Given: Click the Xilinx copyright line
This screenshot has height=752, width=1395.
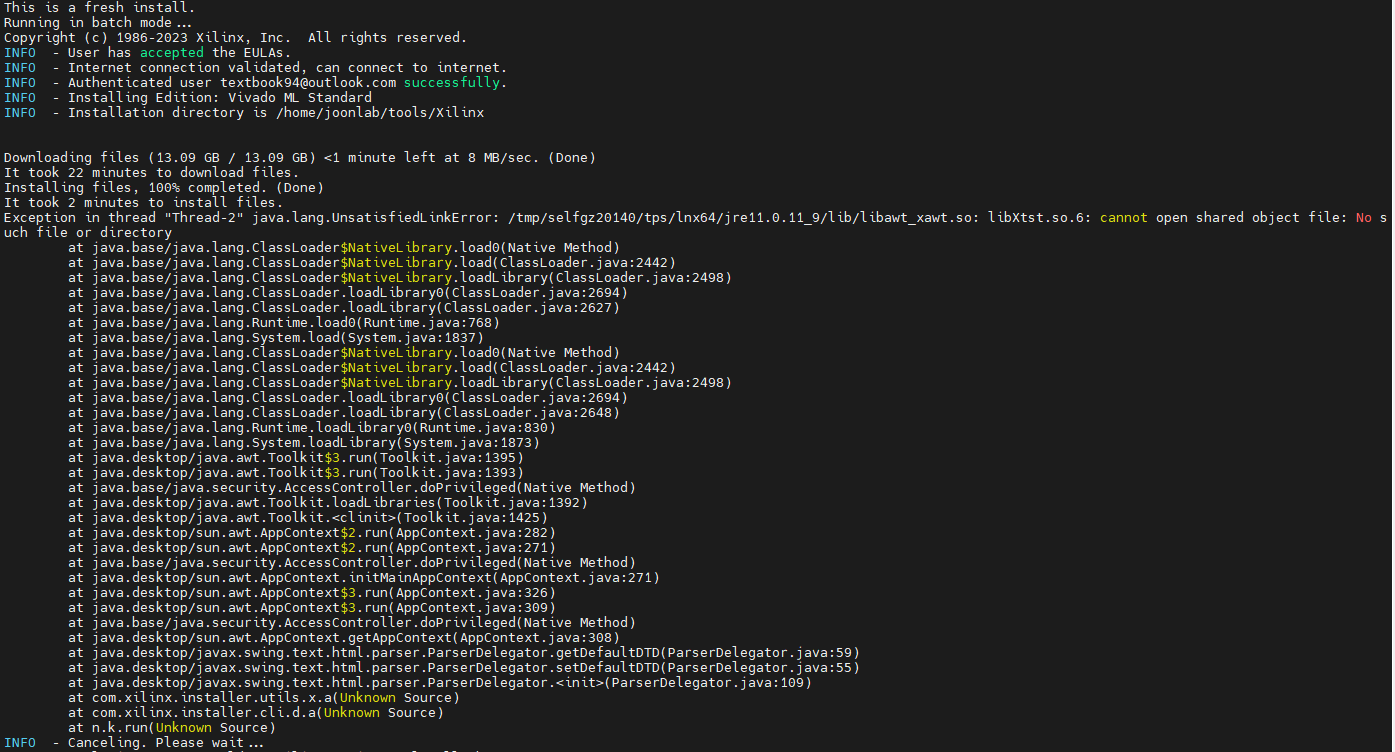Looking at the screenshot, I should pyautogui.click(x=236, y=38).
